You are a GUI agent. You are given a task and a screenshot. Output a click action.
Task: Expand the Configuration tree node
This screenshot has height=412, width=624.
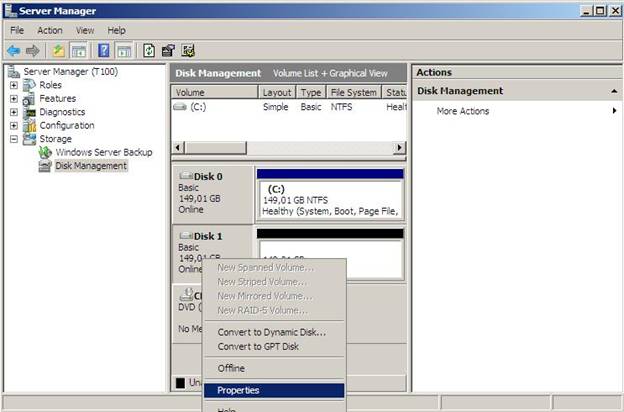(x=14, y=126)
